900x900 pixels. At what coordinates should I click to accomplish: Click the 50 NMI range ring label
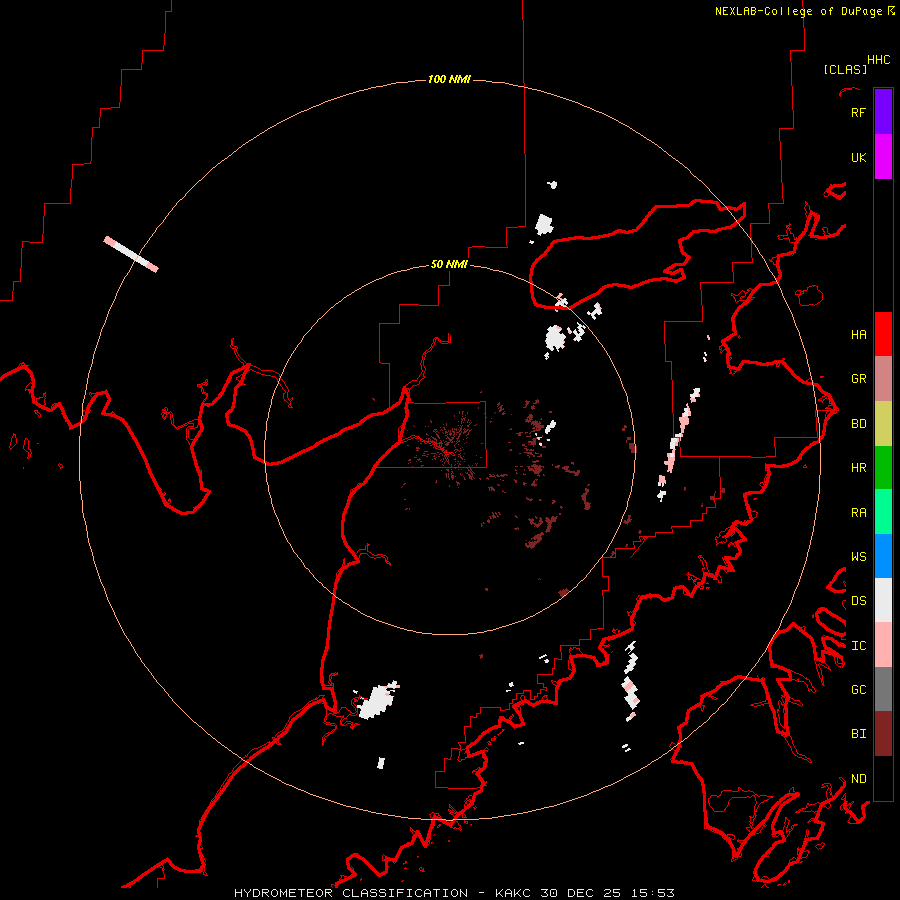pyautogui.click(x=449, y=264)
